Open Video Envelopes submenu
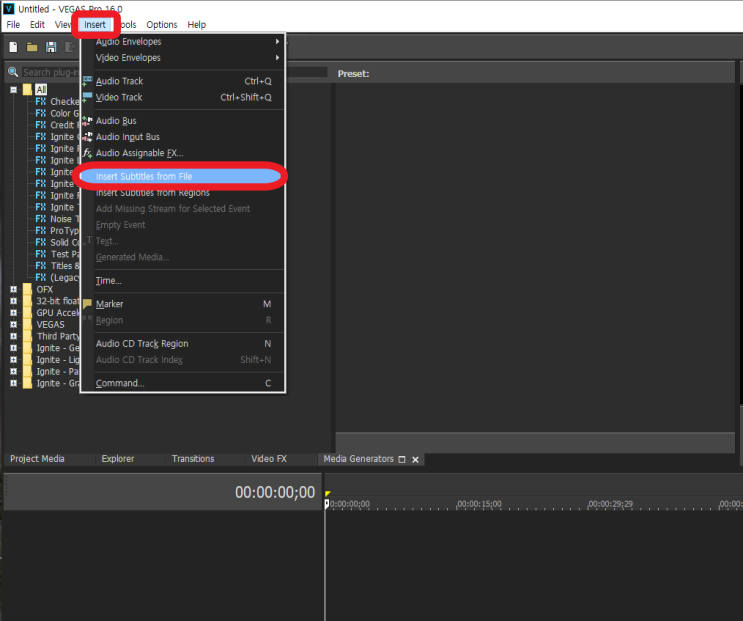 (183, 58)
